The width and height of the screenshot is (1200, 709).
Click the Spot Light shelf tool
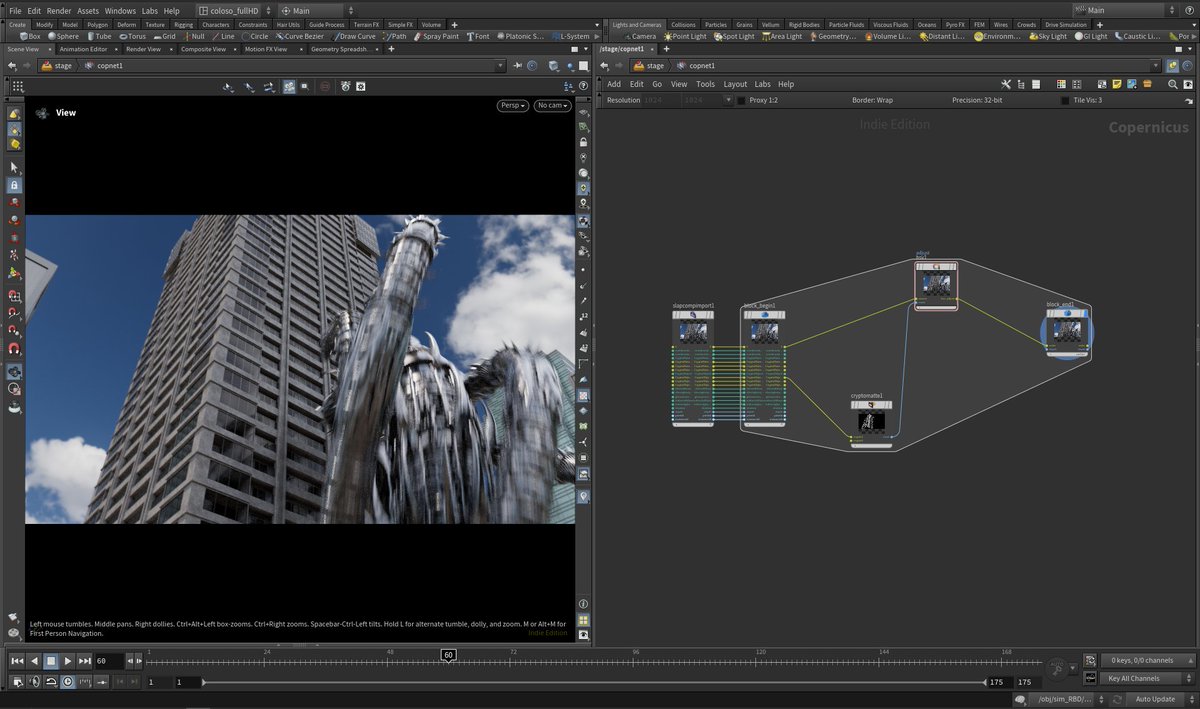(x=734, y=36)
